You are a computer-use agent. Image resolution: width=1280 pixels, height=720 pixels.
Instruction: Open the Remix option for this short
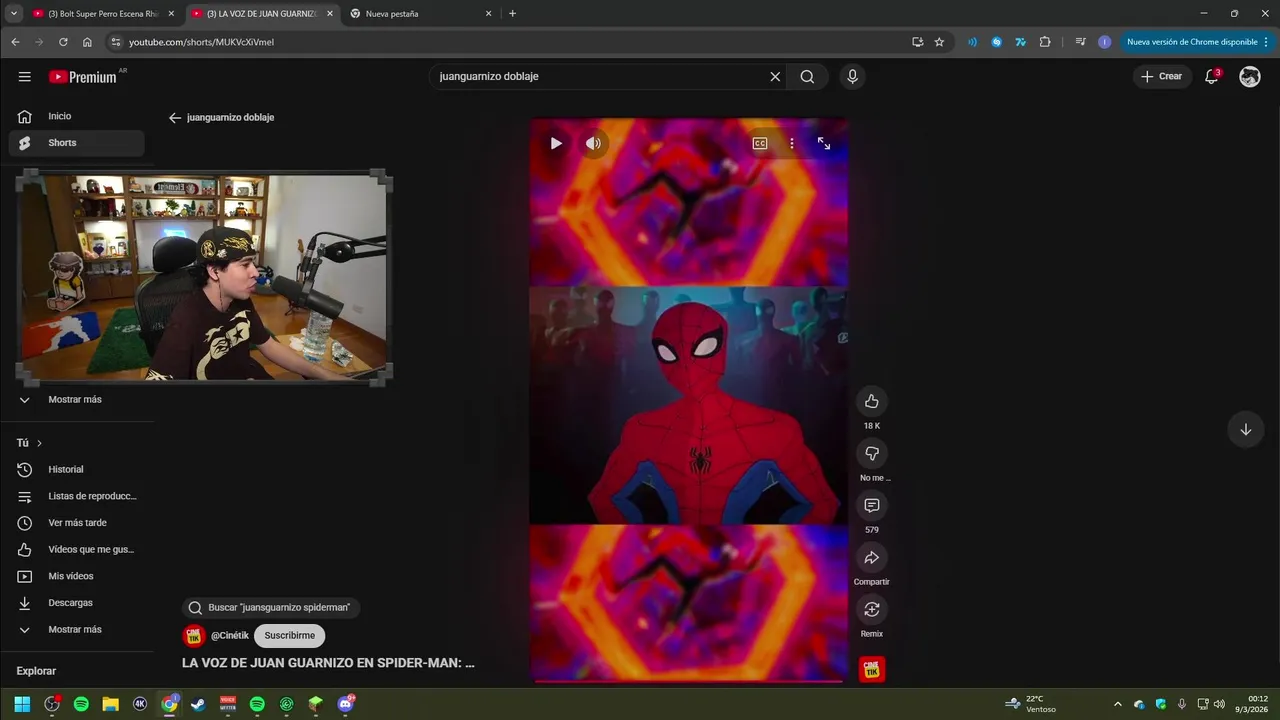[872, 609]
